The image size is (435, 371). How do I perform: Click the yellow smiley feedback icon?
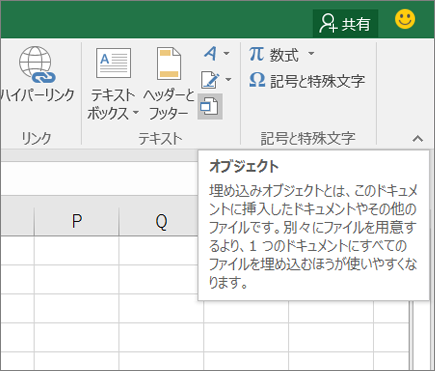(405, 19)
